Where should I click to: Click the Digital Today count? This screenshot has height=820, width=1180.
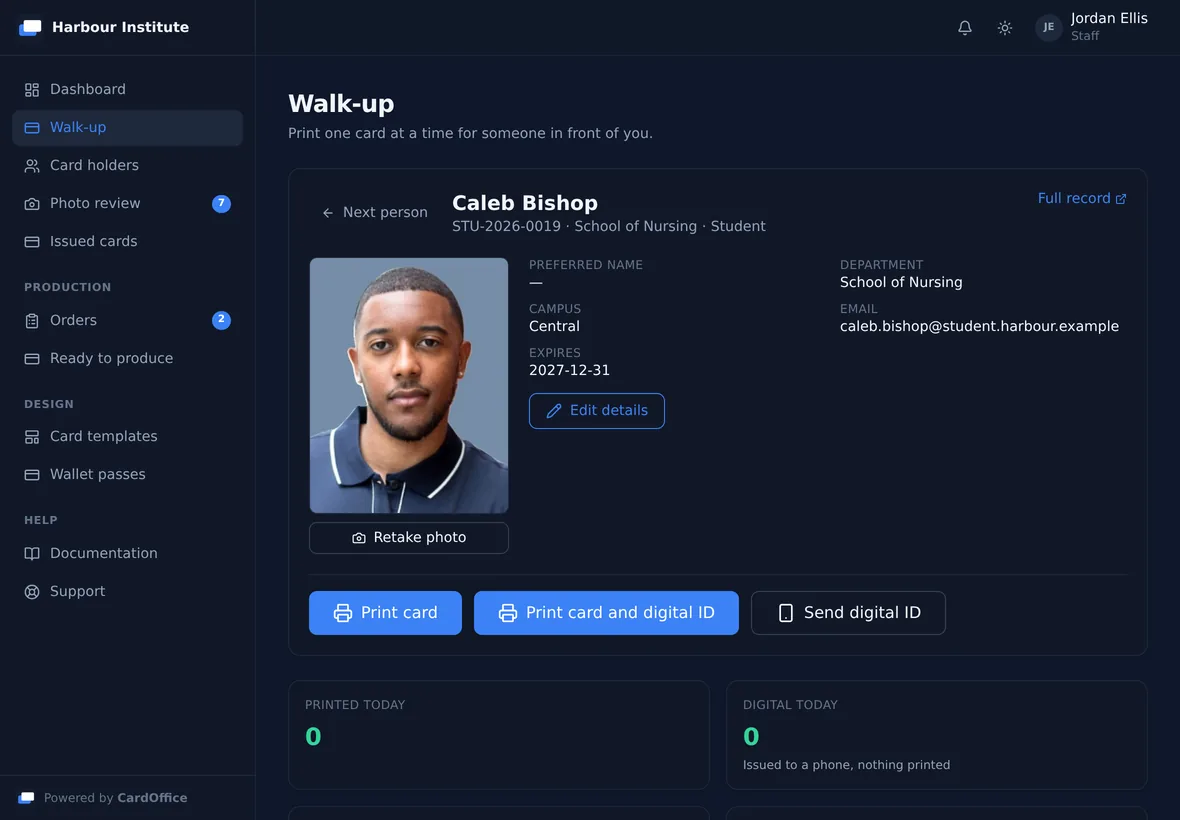[x=751, y=736]
